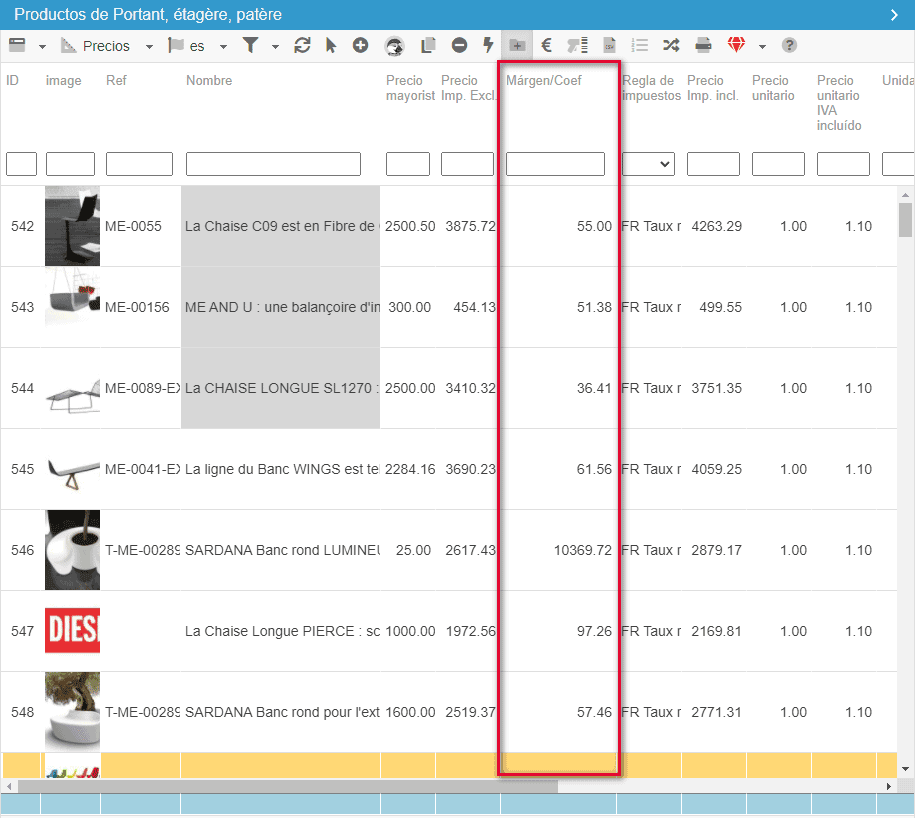The image size is (915, 818).
Task: Click the DIESEL thumbnail in row 547
Action: 72,631
